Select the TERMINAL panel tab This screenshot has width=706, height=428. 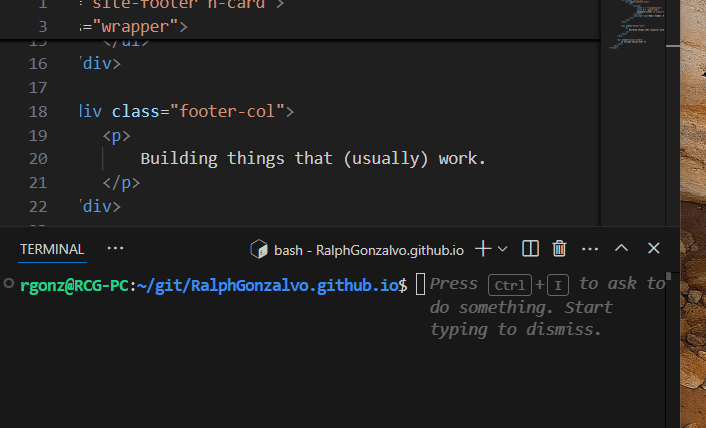pyautogui.click(x=52, y=249)
